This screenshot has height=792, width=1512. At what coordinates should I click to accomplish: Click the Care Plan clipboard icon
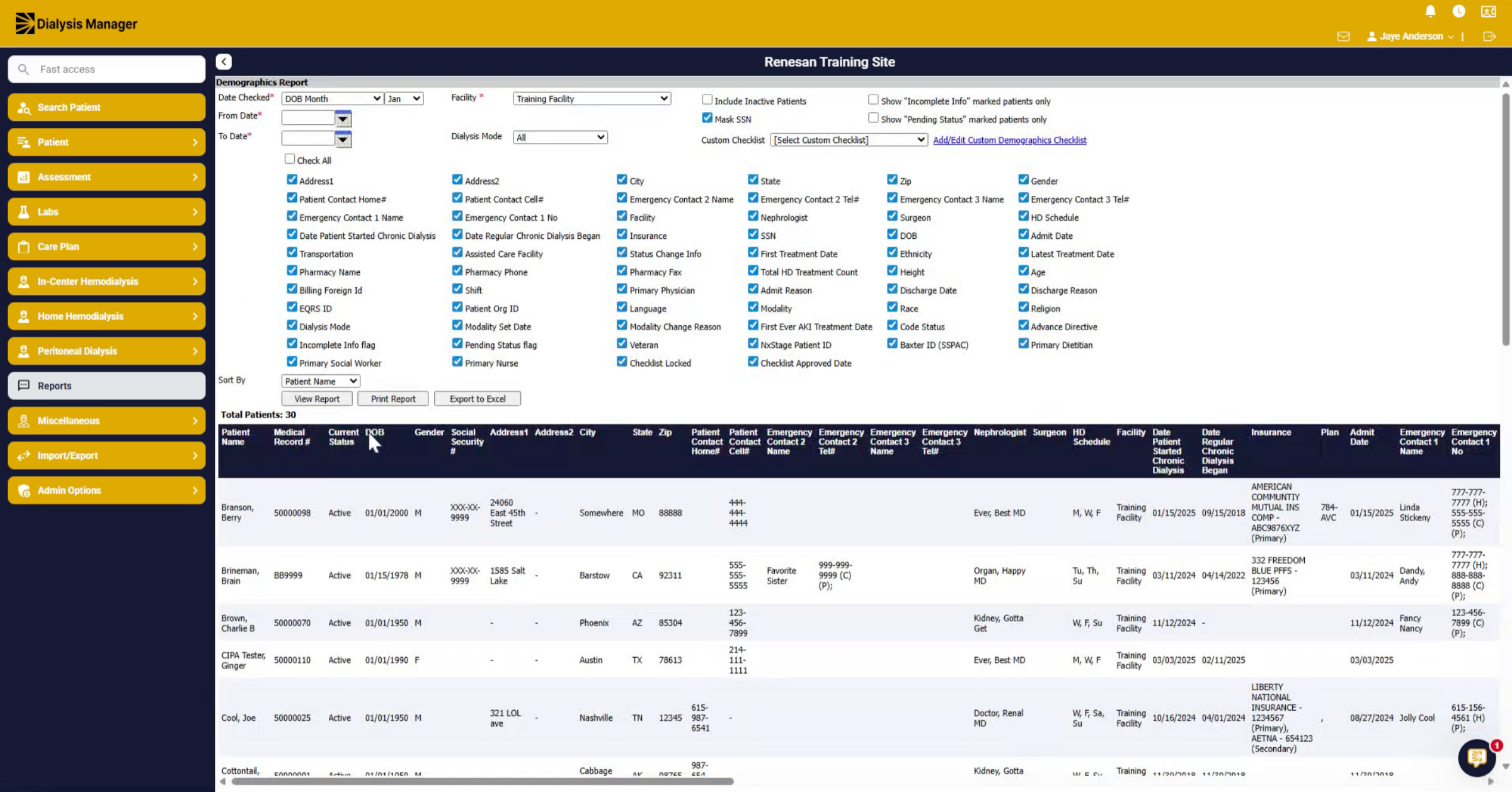tap(24, 247)
